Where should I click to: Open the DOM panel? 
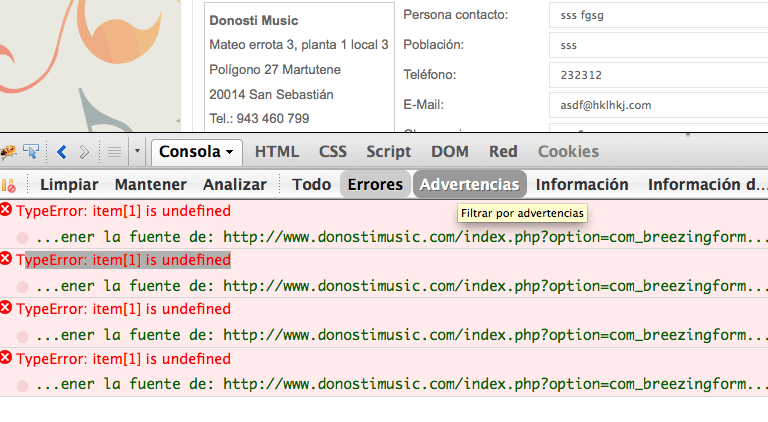450,152
